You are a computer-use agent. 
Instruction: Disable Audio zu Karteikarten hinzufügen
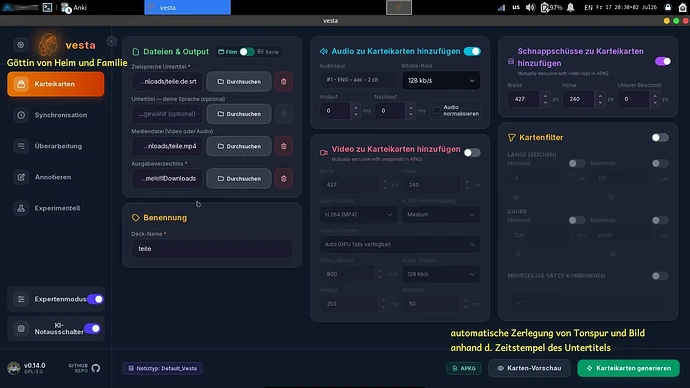472,51
